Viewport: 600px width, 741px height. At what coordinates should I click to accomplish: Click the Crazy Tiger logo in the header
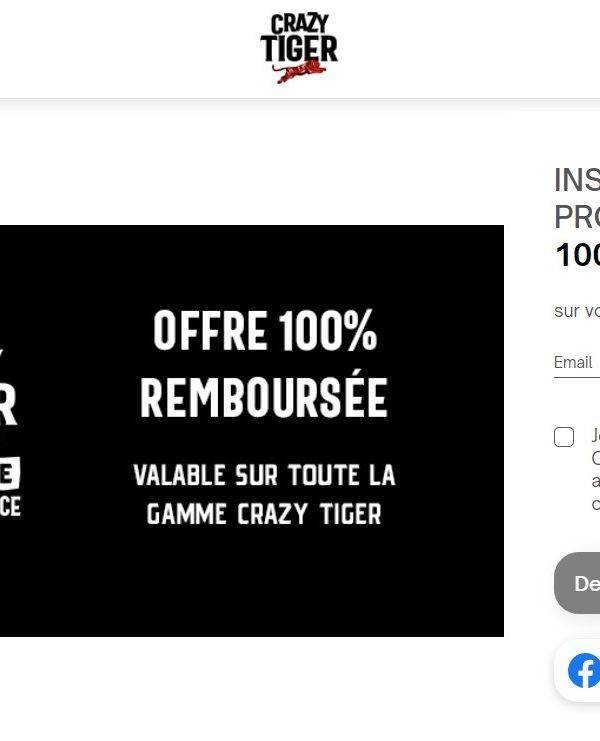299,48
